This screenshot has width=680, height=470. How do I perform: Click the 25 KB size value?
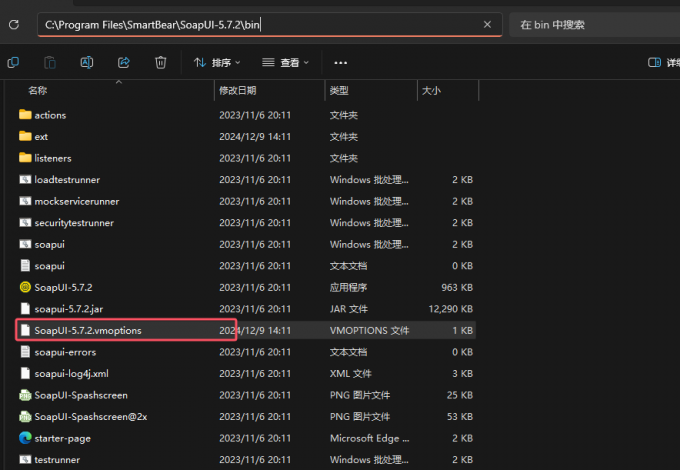460,395
